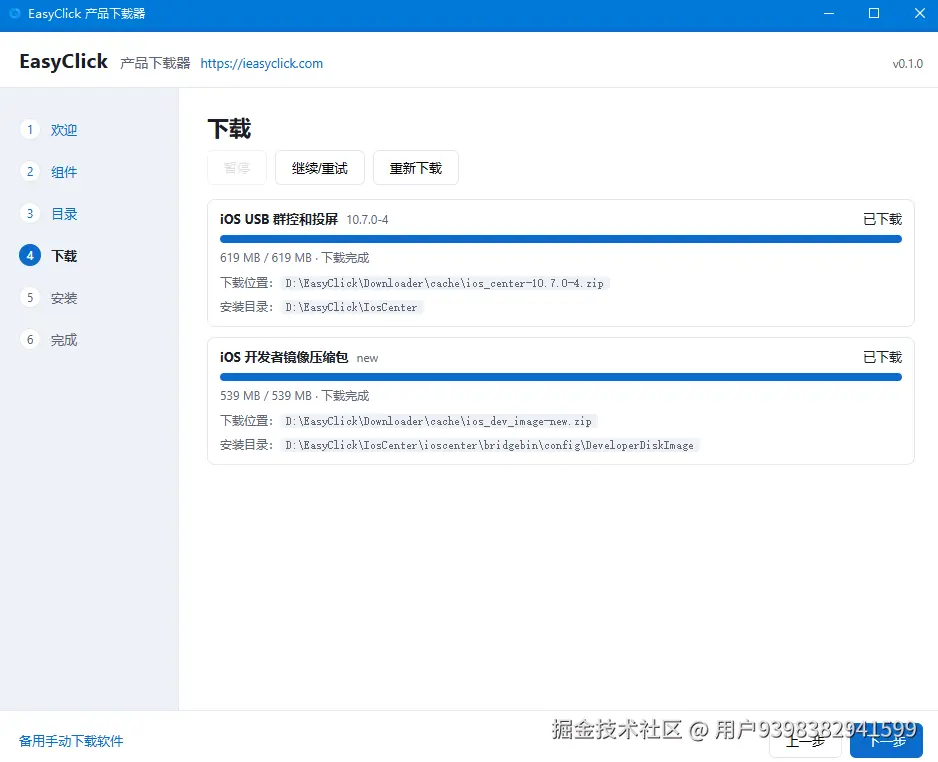Click the ios_center-10.7.0-4.zip download path
Viewport: 938px width, 762px height.
444,283
